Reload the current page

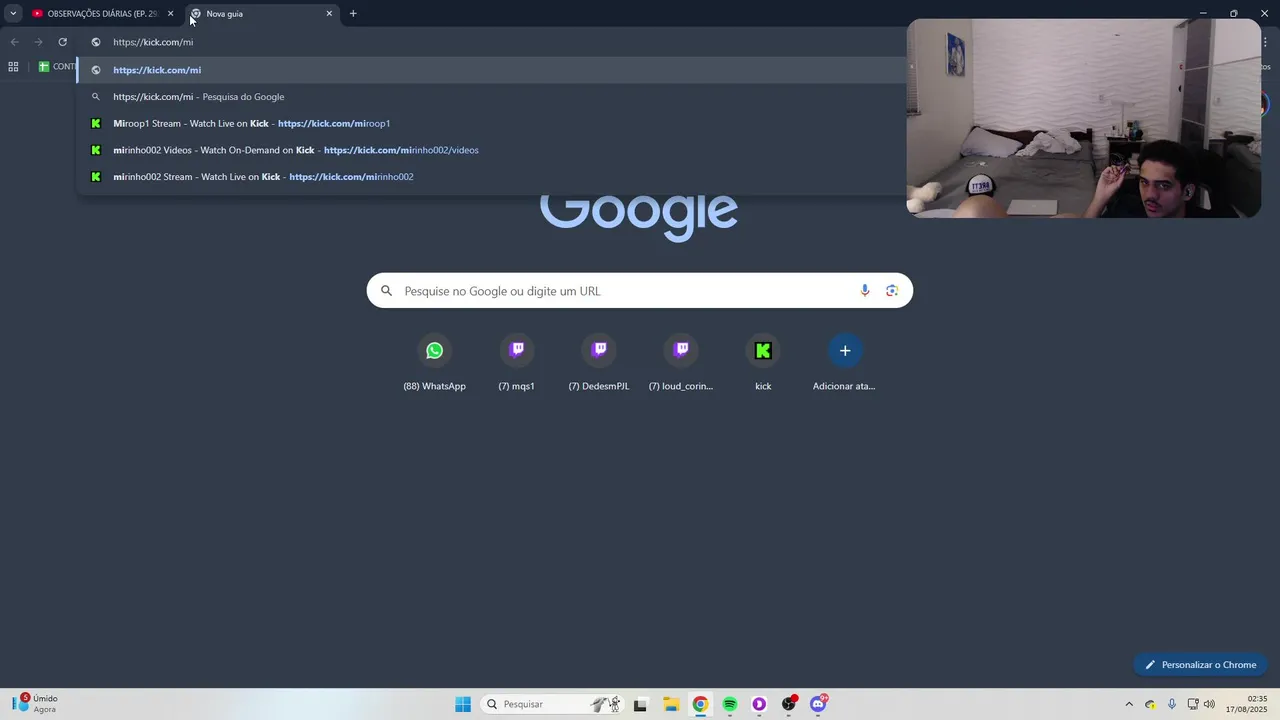coord(62,42)
